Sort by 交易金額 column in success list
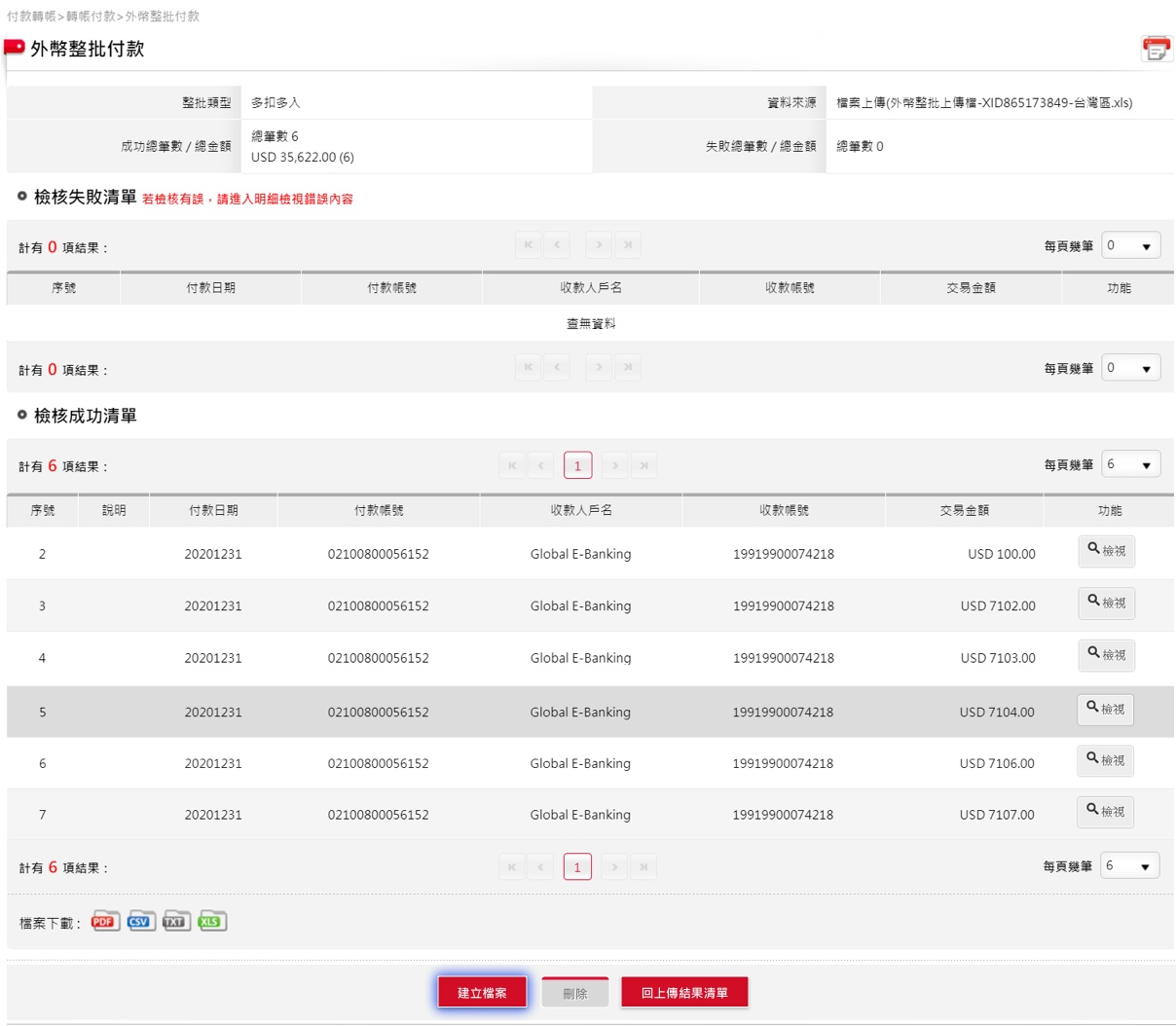This screenshot has width=1176, height=1026. [x=964, y=510]
